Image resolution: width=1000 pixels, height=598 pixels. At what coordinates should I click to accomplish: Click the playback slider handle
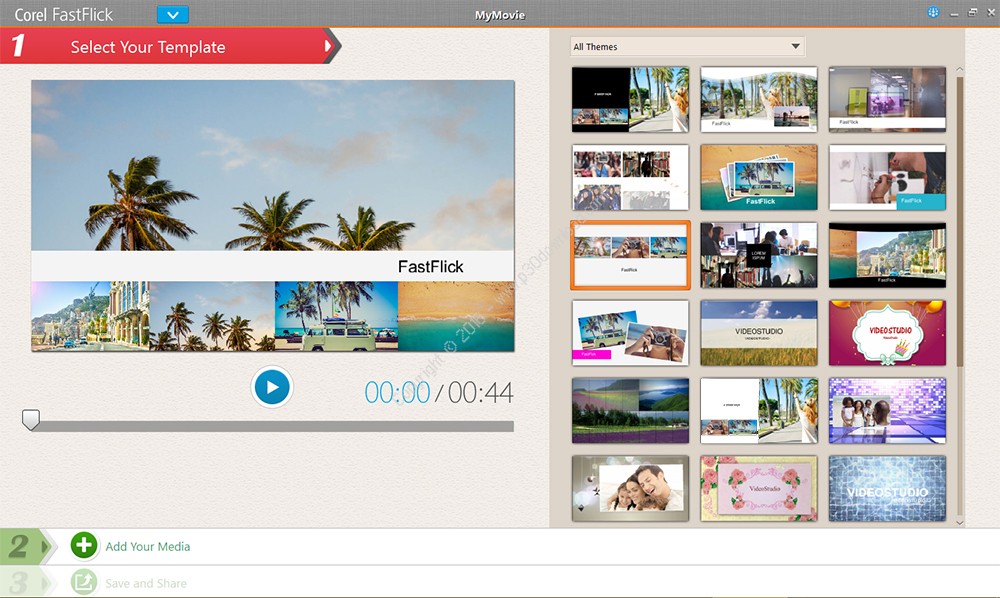[31, 420]
